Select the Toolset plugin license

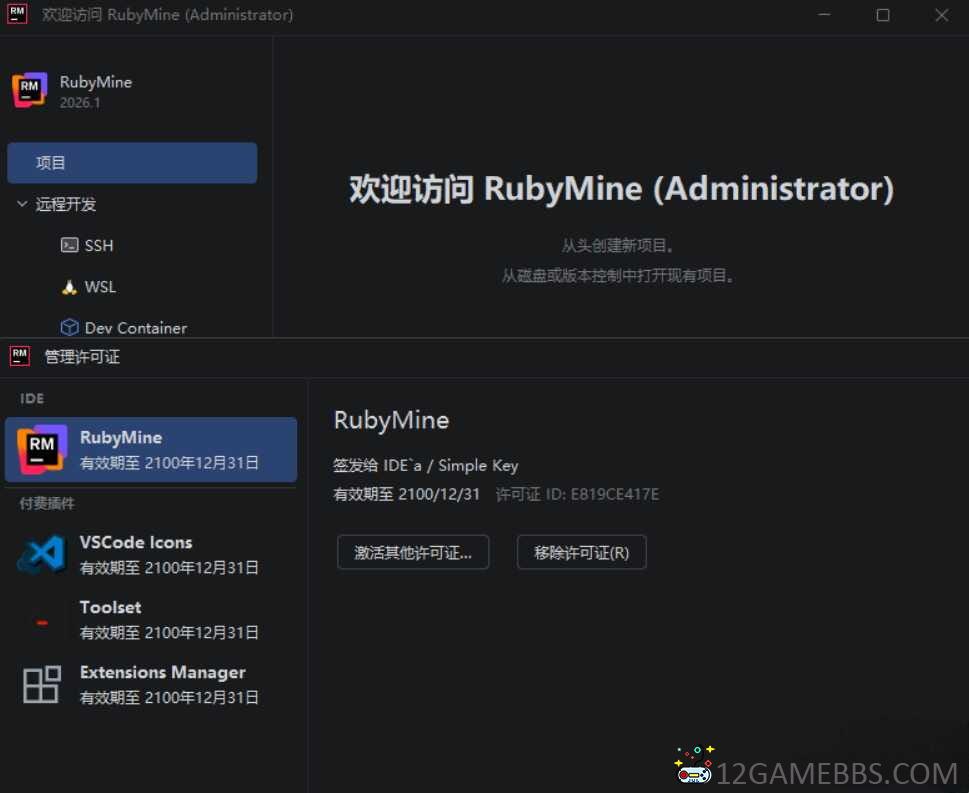click(x=151, y=619)
